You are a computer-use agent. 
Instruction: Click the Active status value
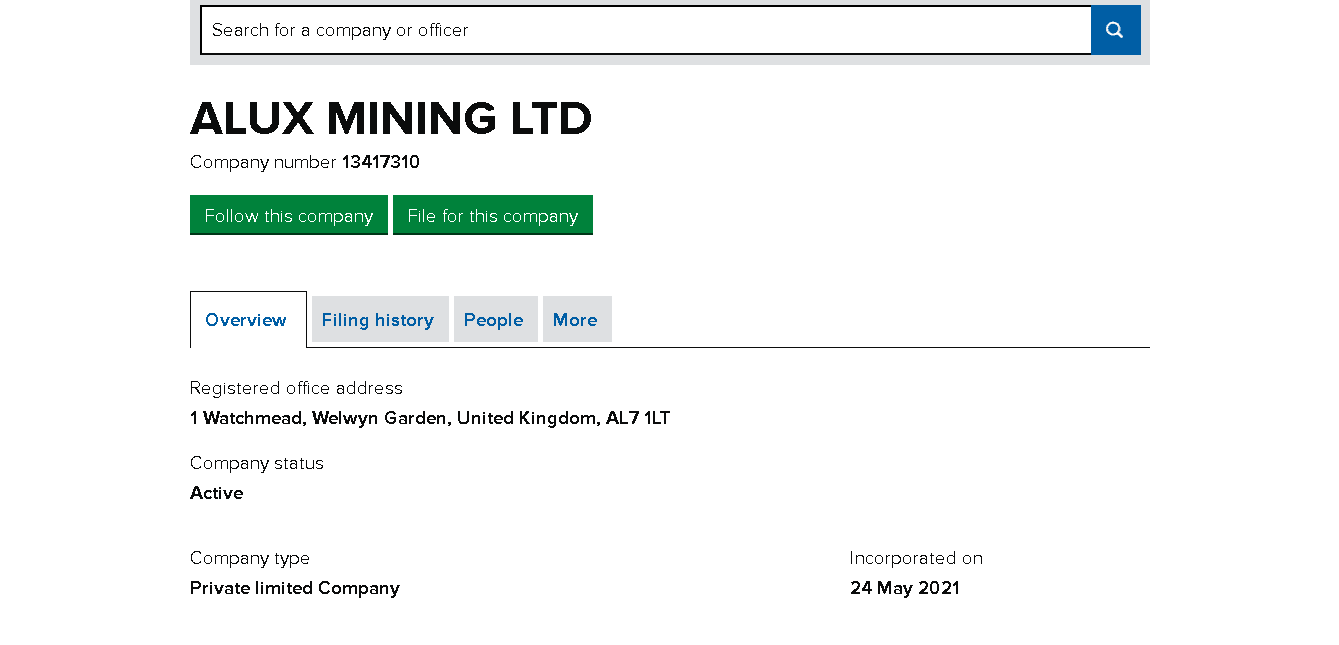217,493
